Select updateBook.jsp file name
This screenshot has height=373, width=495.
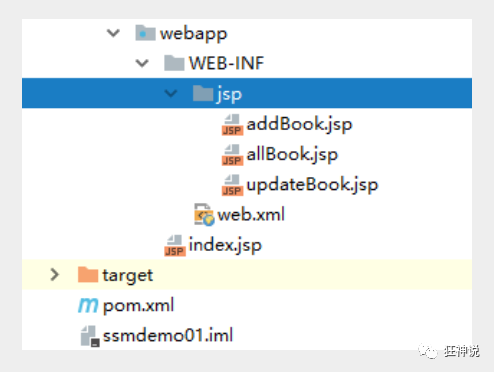coord(312,185)
